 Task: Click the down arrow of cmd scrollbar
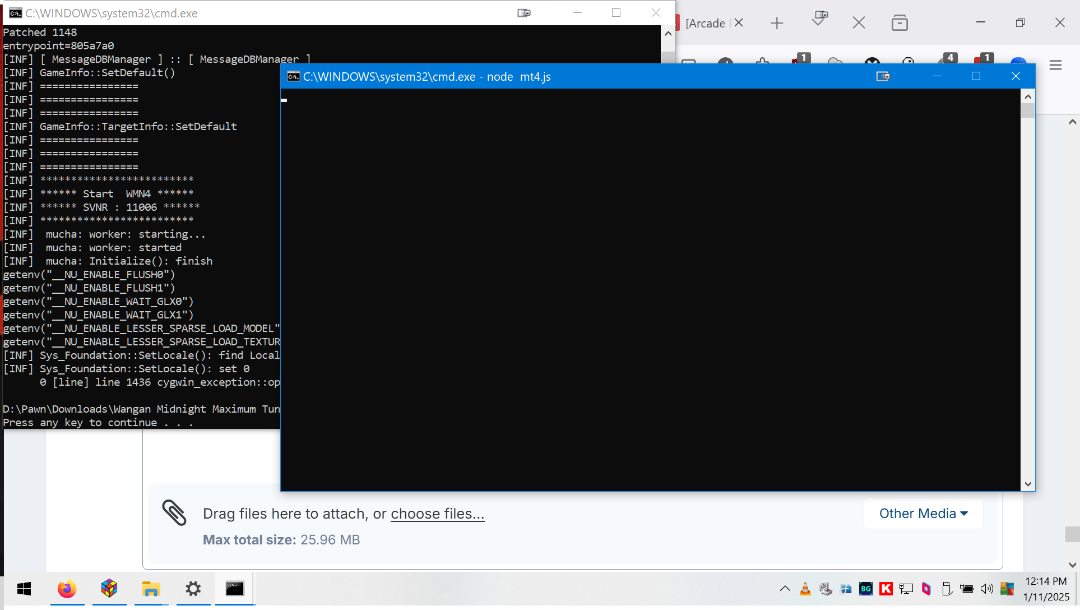[x=1027, y=483]
